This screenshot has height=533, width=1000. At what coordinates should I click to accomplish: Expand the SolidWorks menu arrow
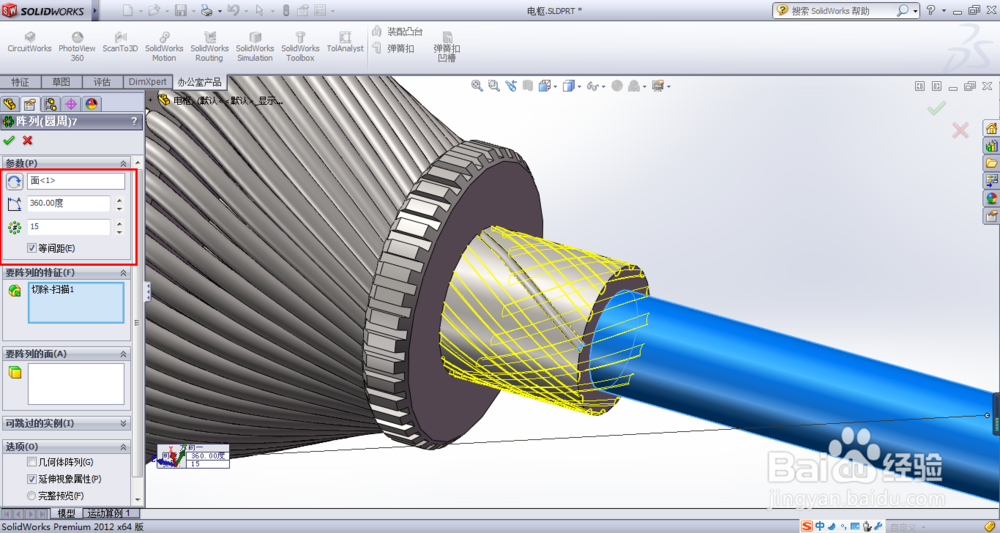(96, 10)
